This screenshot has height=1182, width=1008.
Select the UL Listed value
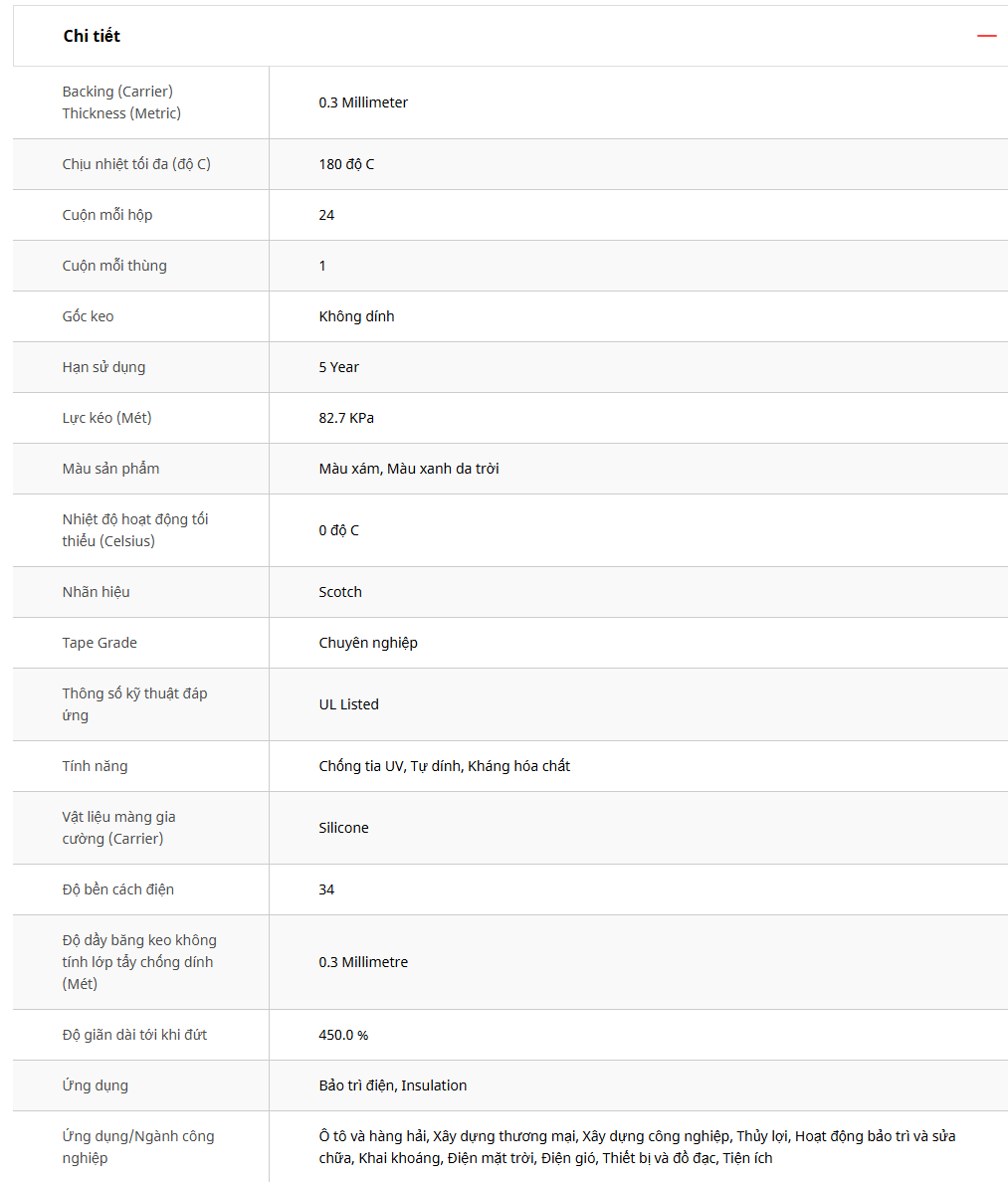[x=348, y=704]
